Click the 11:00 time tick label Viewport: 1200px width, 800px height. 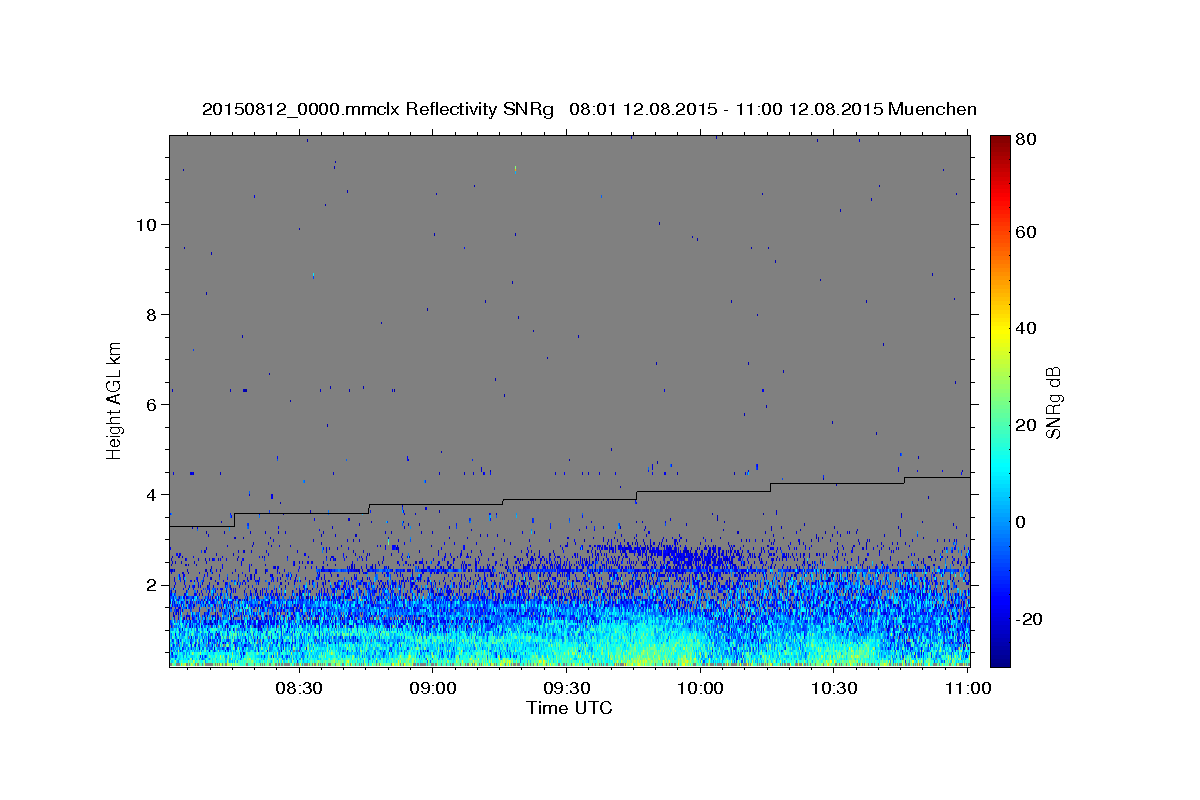pyautogui.click(x=967, y=689)
